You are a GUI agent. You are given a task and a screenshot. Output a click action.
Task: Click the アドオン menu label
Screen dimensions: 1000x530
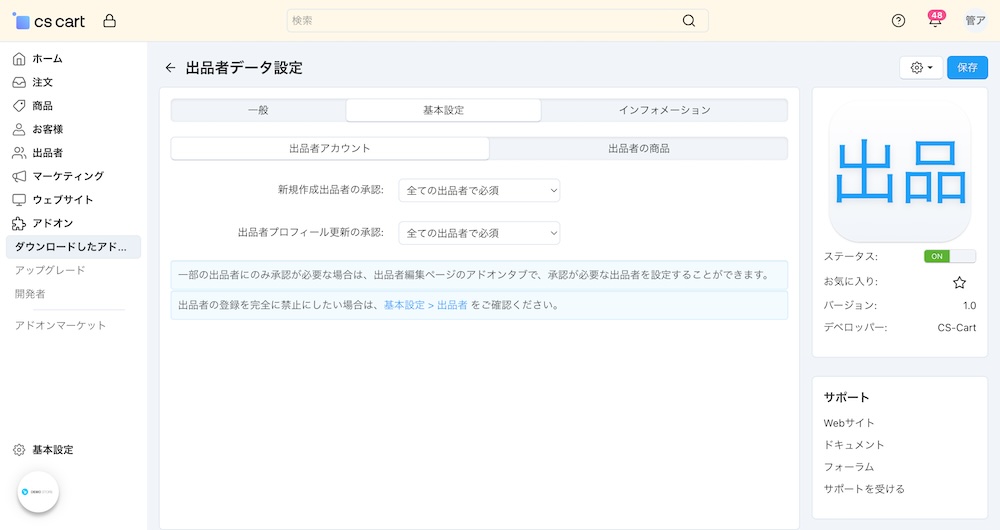(53, 223)
